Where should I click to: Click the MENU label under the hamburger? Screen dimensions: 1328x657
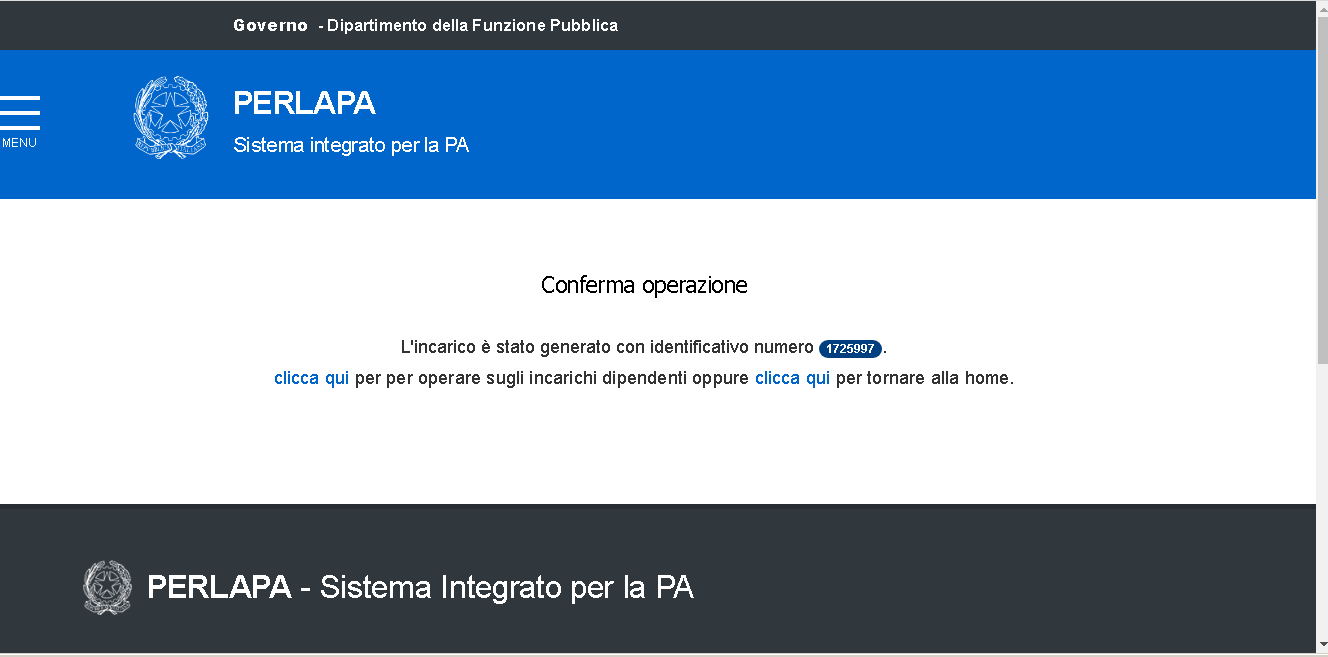19,143
